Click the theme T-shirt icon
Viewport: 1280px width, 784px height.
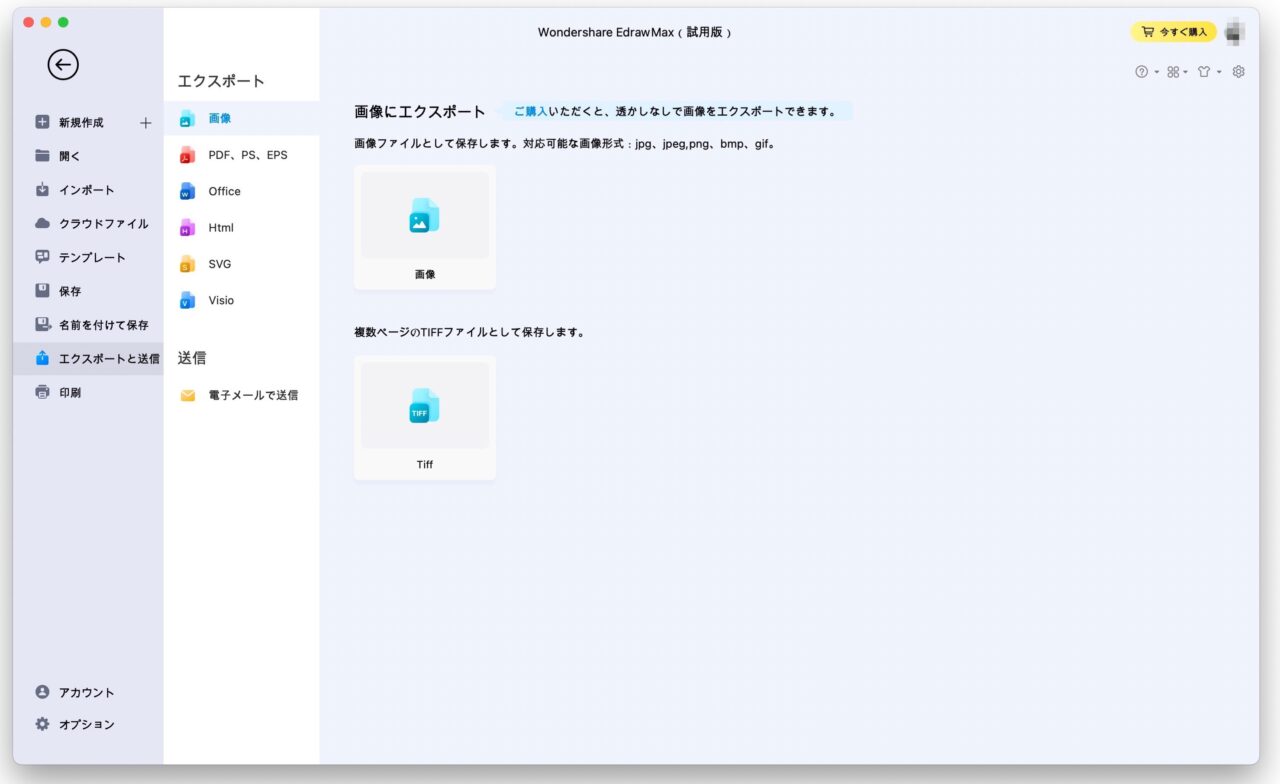pos(1203,71)
